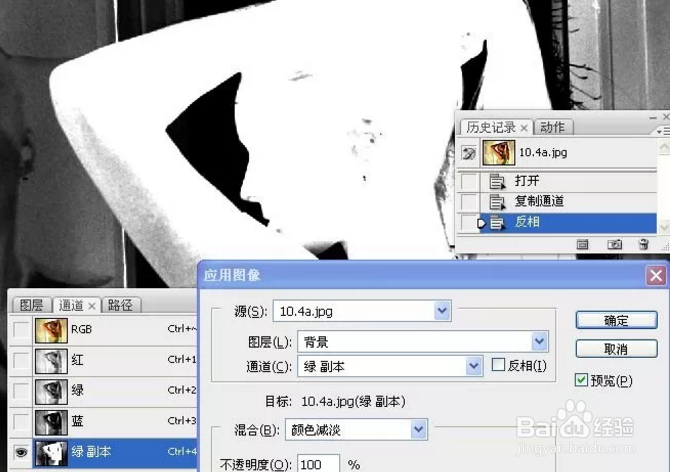Switch to the 路径 tab

point(121,305)
